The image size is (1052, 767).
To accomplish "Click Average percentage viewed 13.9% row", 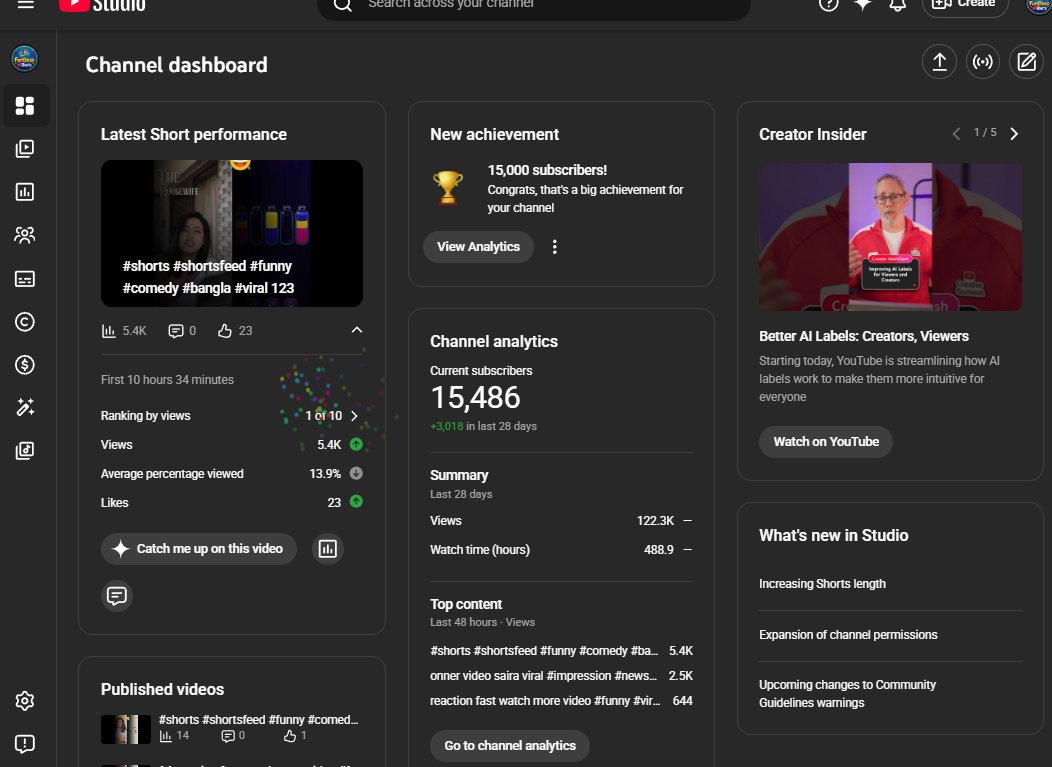I will (x=231, y=474).
